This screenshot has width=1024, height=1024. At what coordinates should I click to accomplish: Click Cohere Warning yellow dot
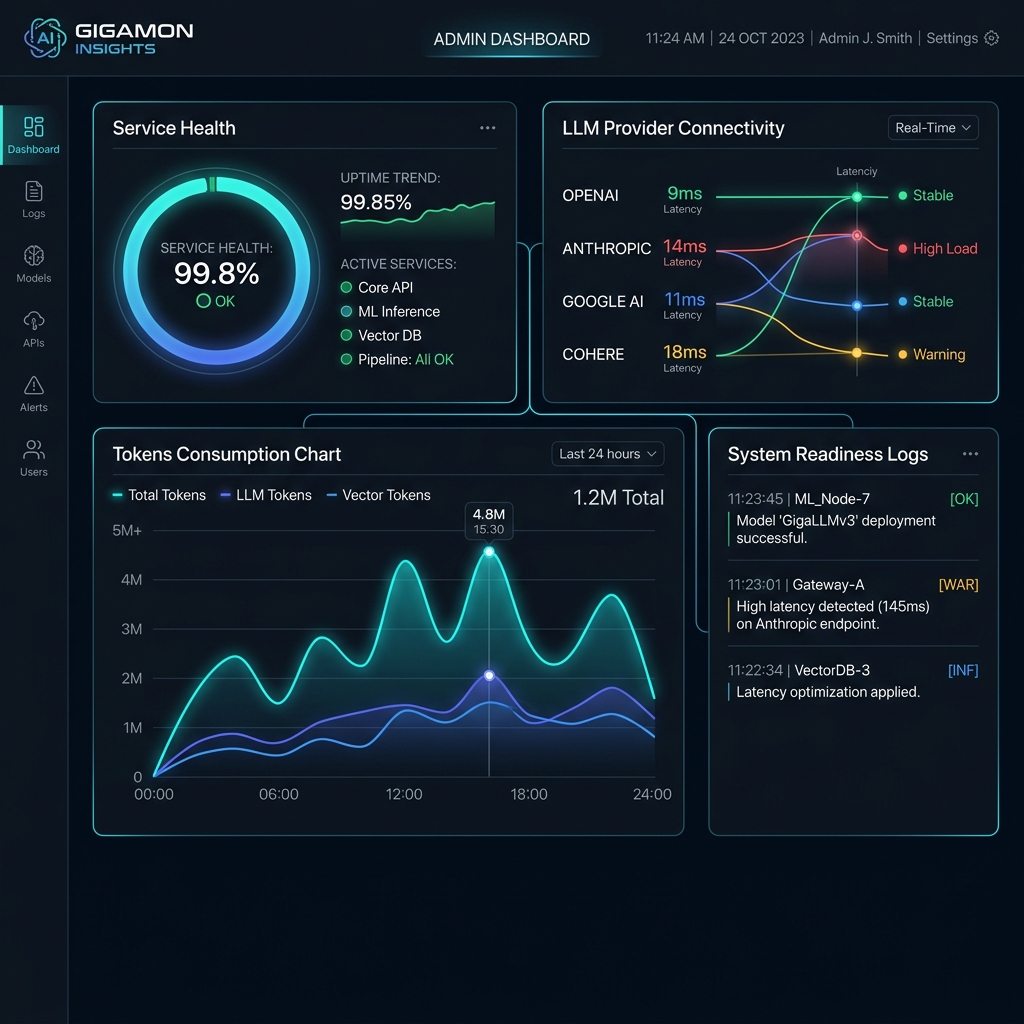pos(903,355)
